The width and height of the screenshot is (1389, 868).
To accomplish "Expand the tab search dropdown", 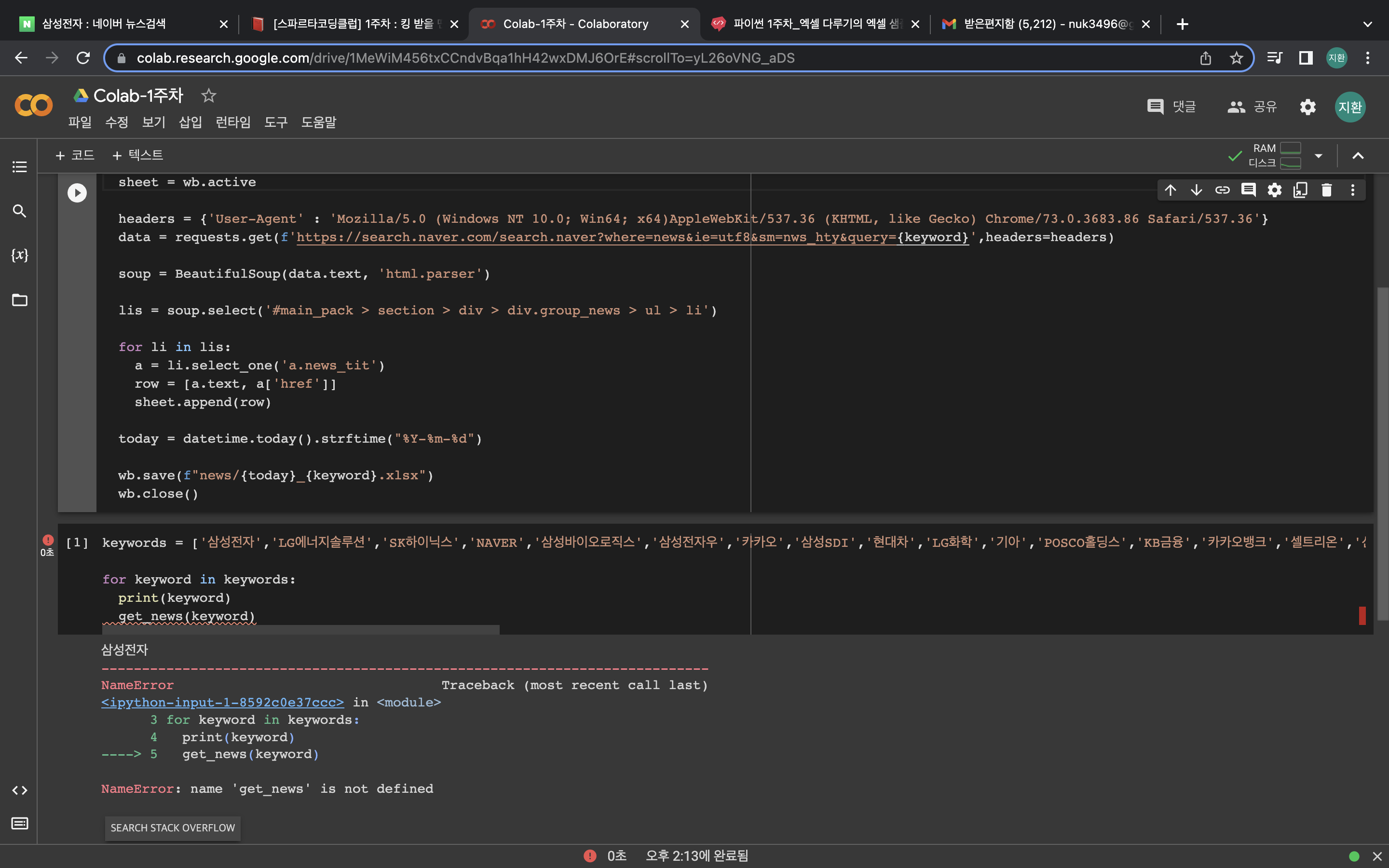I will click(1368, 24).
